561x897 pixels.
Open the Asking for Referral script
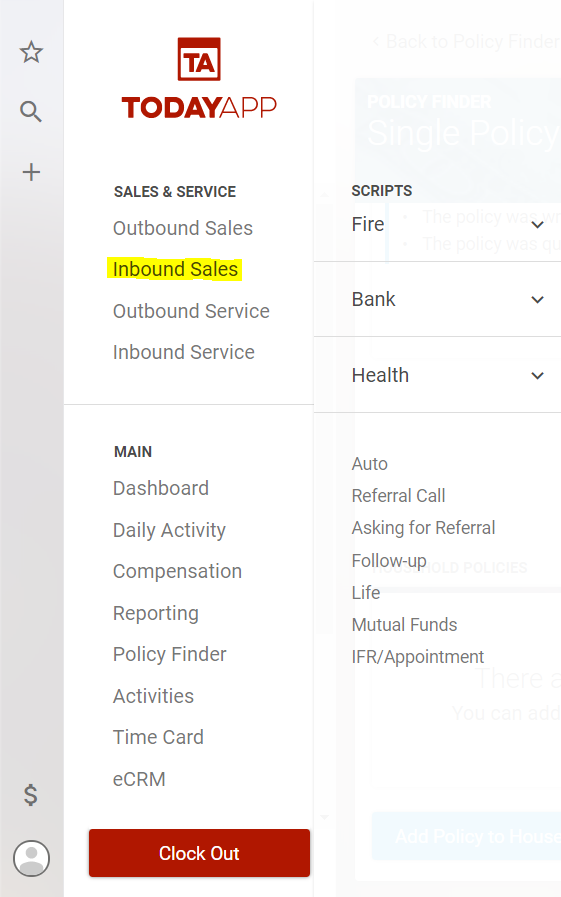(423, 527)
